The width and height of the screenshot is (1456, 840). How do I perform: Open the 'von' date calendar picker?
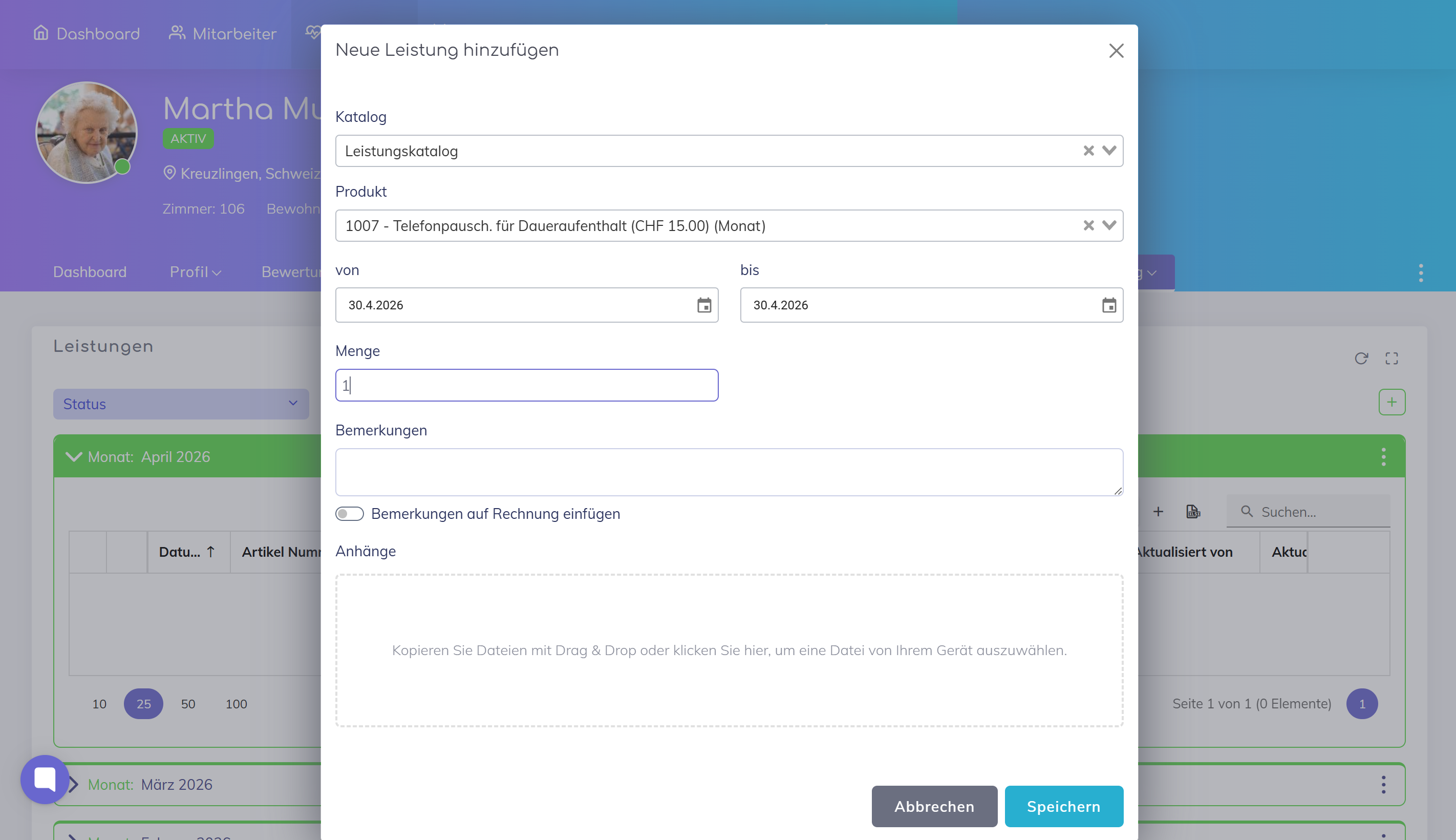[703, 305]
